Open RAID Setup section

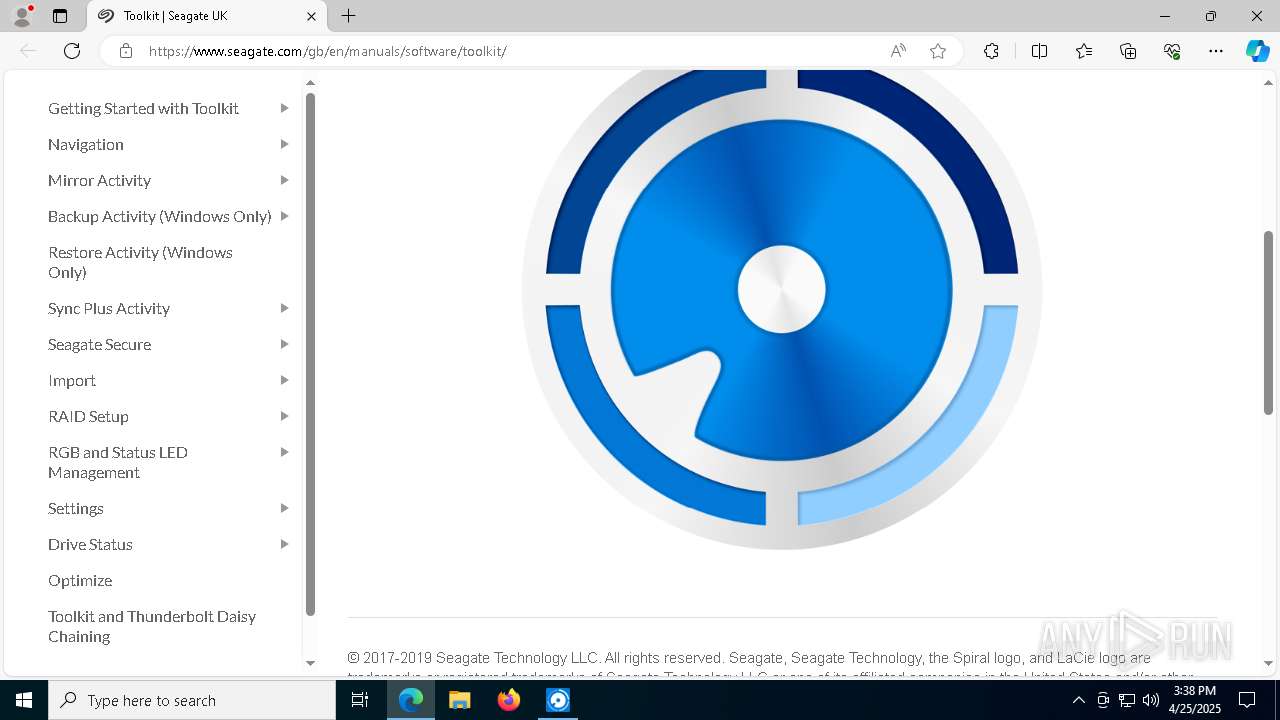click(88, 416)
